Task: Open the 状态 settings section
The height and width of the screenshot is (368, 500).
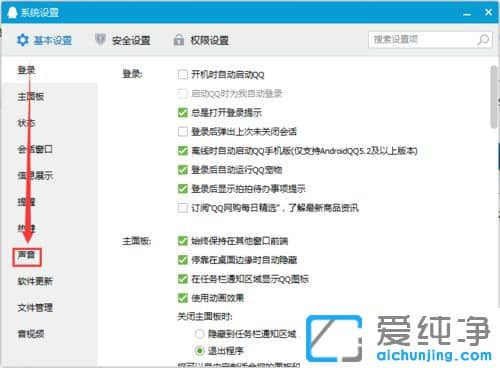Action: 27,123
